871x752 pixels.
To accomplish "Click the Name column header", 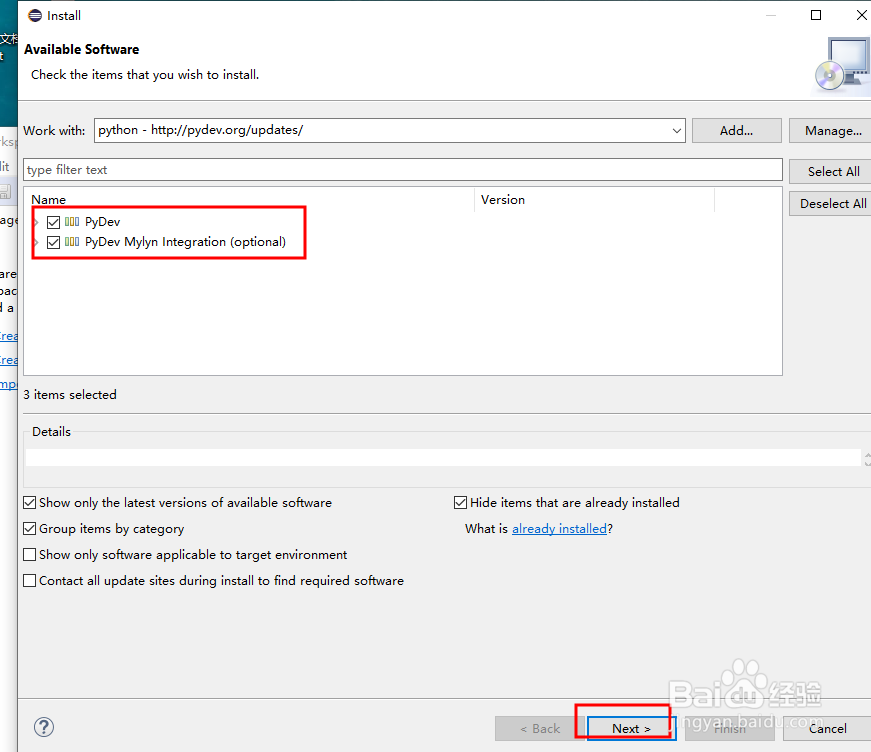I will pos(249,199).
